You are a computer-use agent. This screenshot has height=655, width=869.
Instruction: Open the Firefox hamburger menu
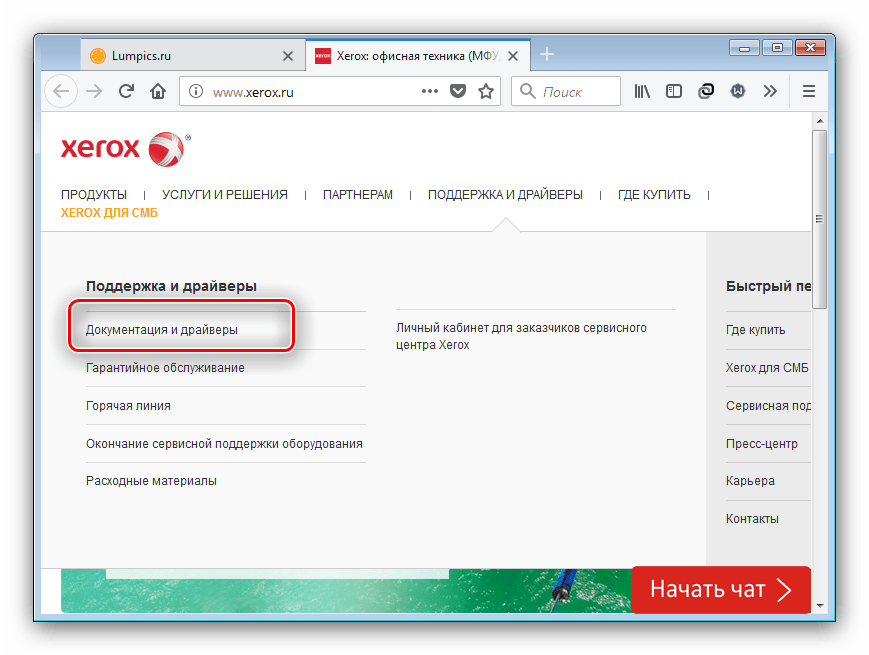808,91
